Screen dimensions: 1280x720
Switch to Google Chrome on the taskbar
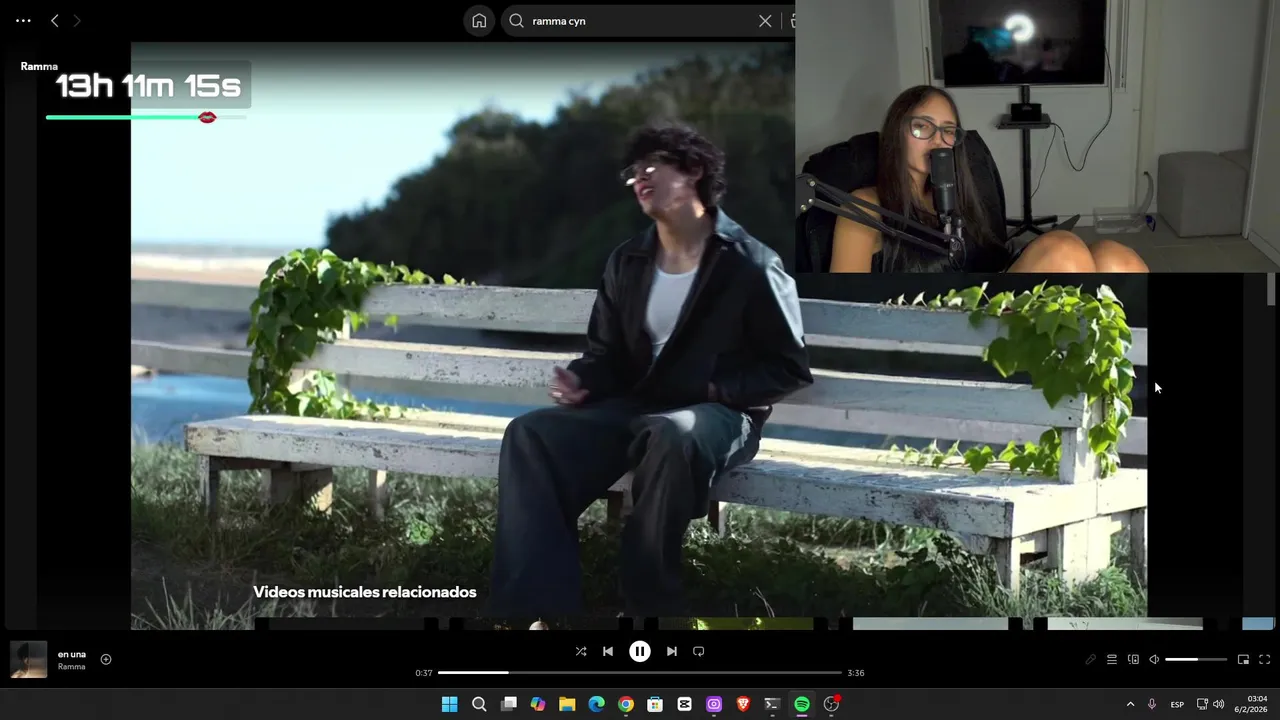[625, 704]
